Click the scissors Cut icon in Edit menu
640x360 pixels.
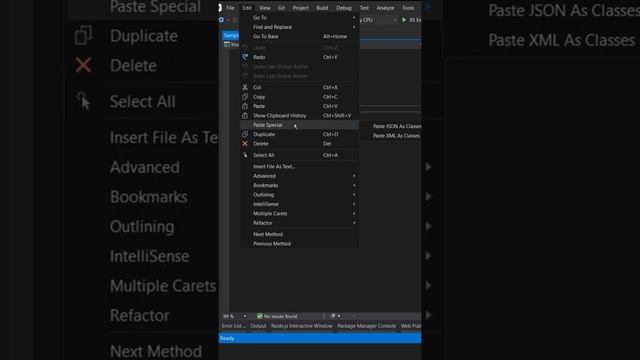point(245,87)
